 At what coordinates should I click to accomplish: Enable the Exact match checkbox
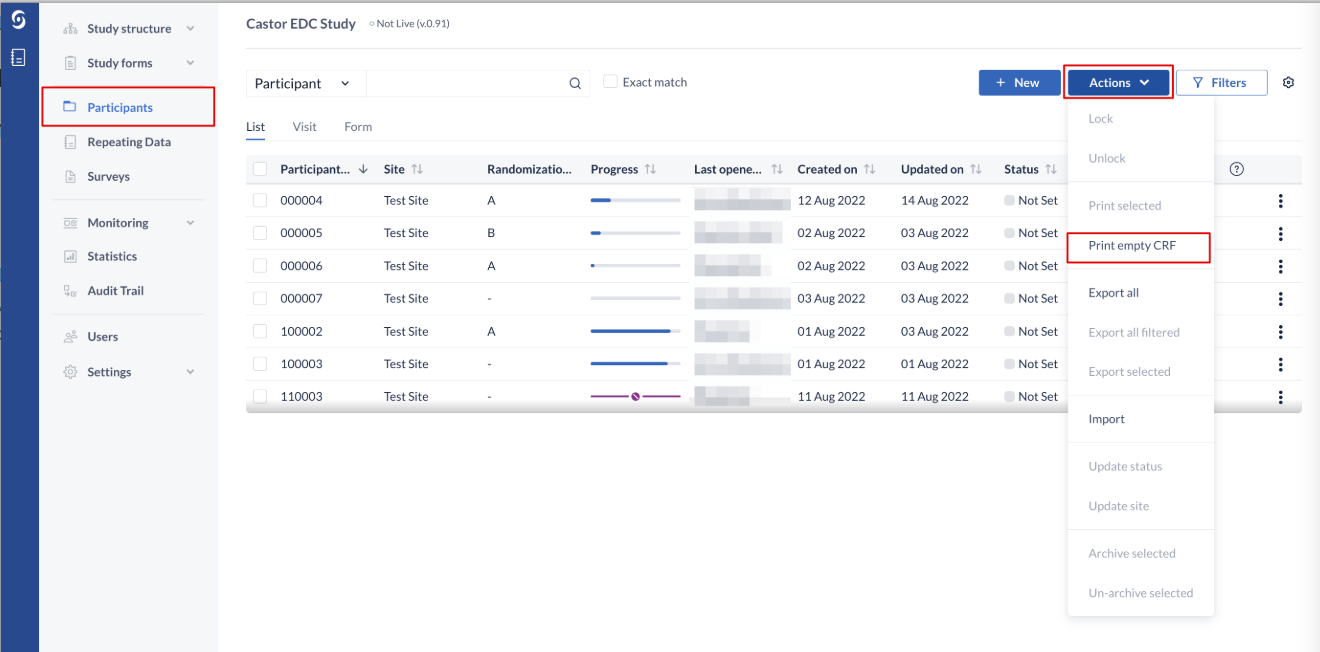pos(610,82)
